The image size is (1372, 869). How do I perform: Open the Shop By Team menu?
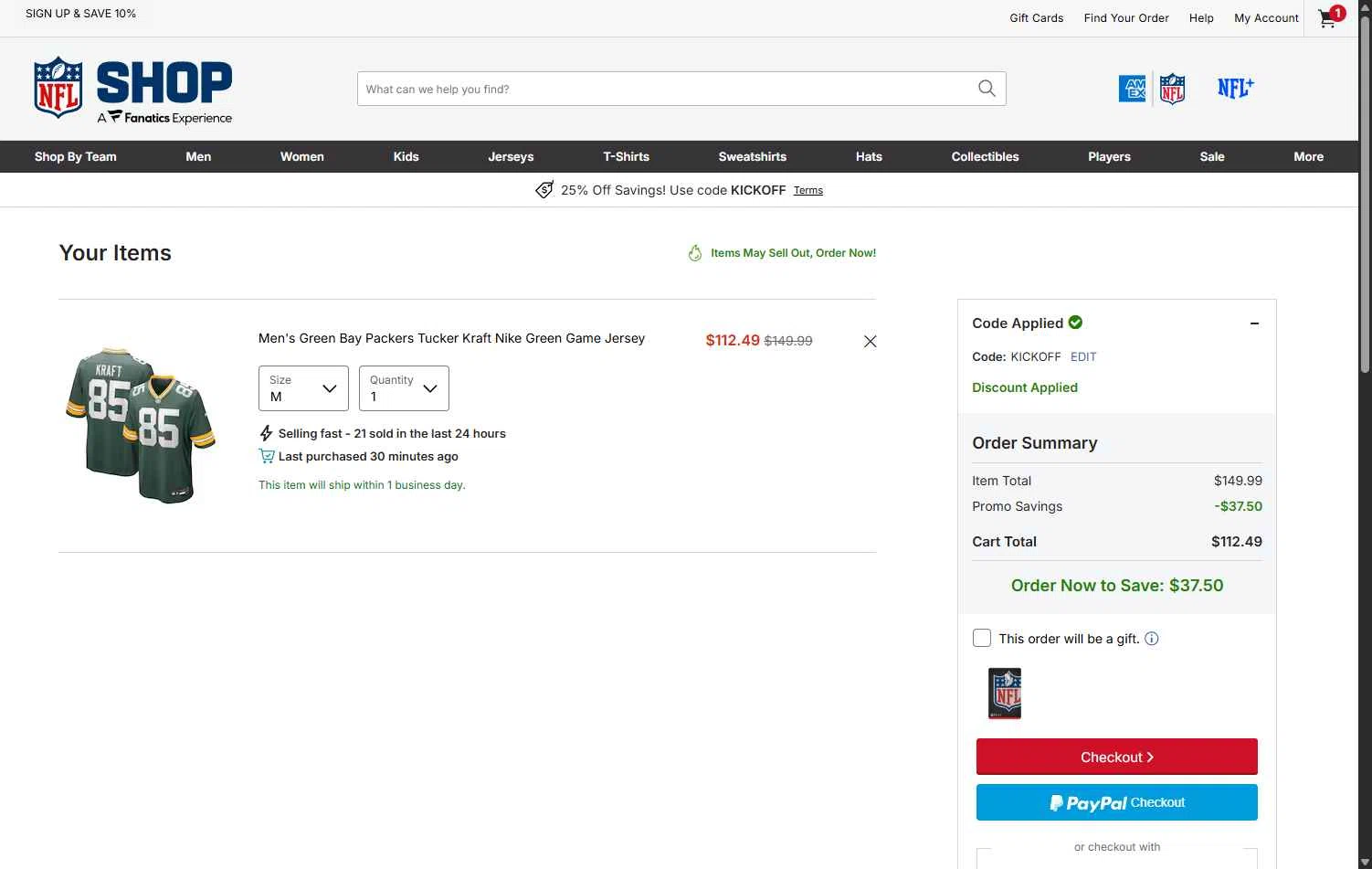pos(76,156)
